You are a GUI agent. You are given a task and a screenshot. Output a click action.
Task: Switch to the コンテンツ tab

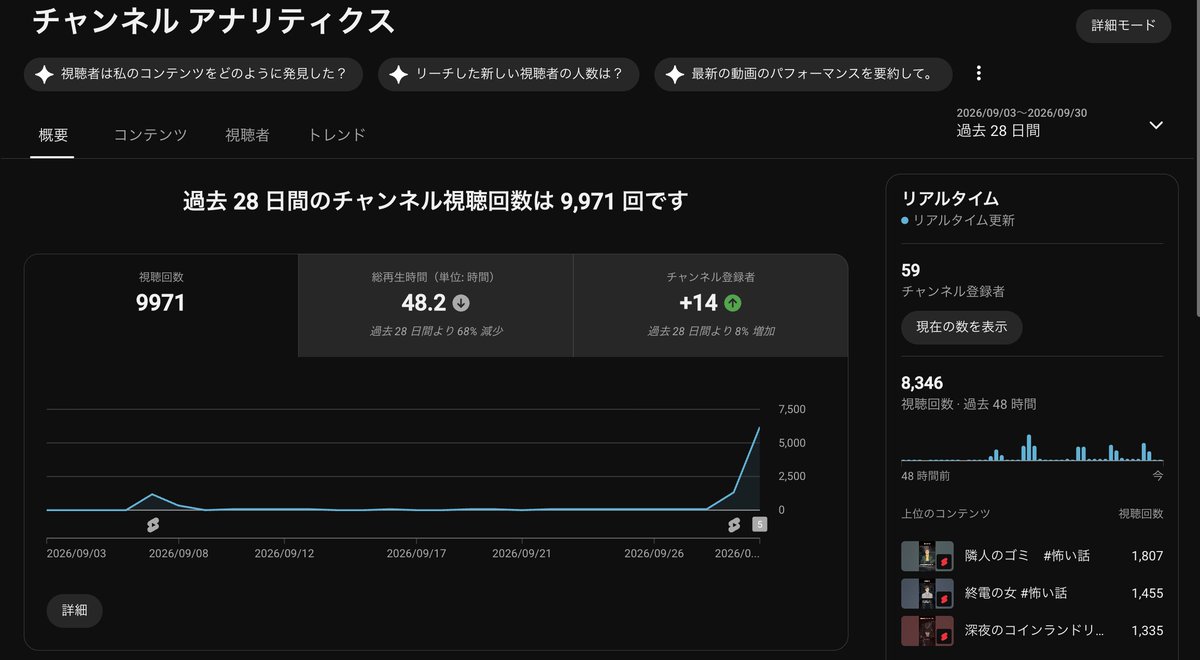(x=150, y=135)
